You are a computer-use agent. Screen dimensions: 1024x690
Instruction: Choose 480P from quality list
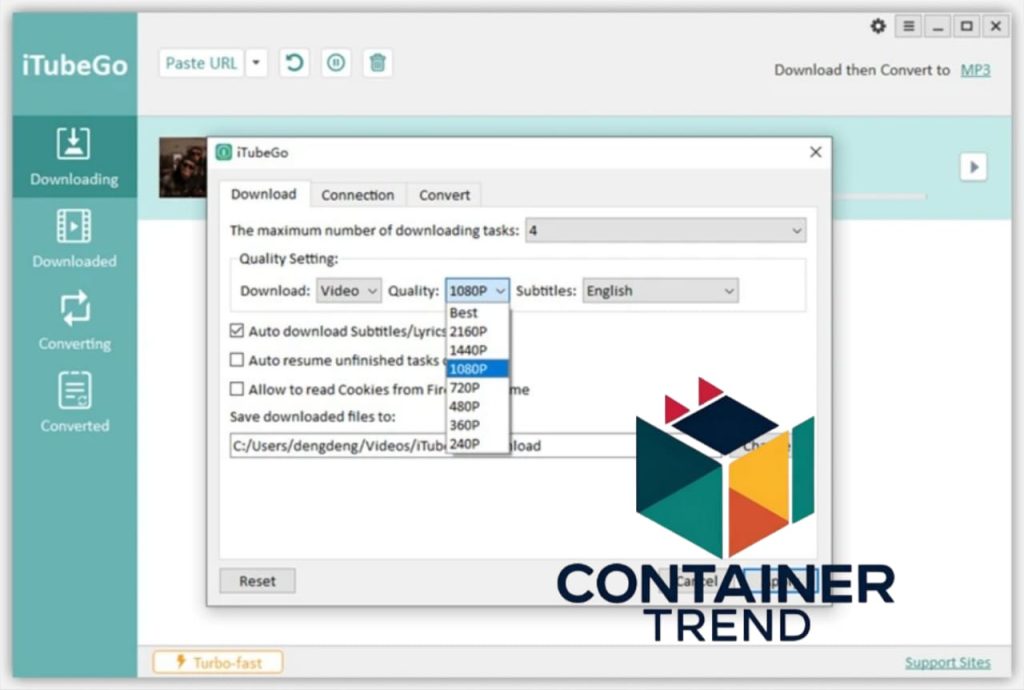pyautogui.click(x=477, y=406)
